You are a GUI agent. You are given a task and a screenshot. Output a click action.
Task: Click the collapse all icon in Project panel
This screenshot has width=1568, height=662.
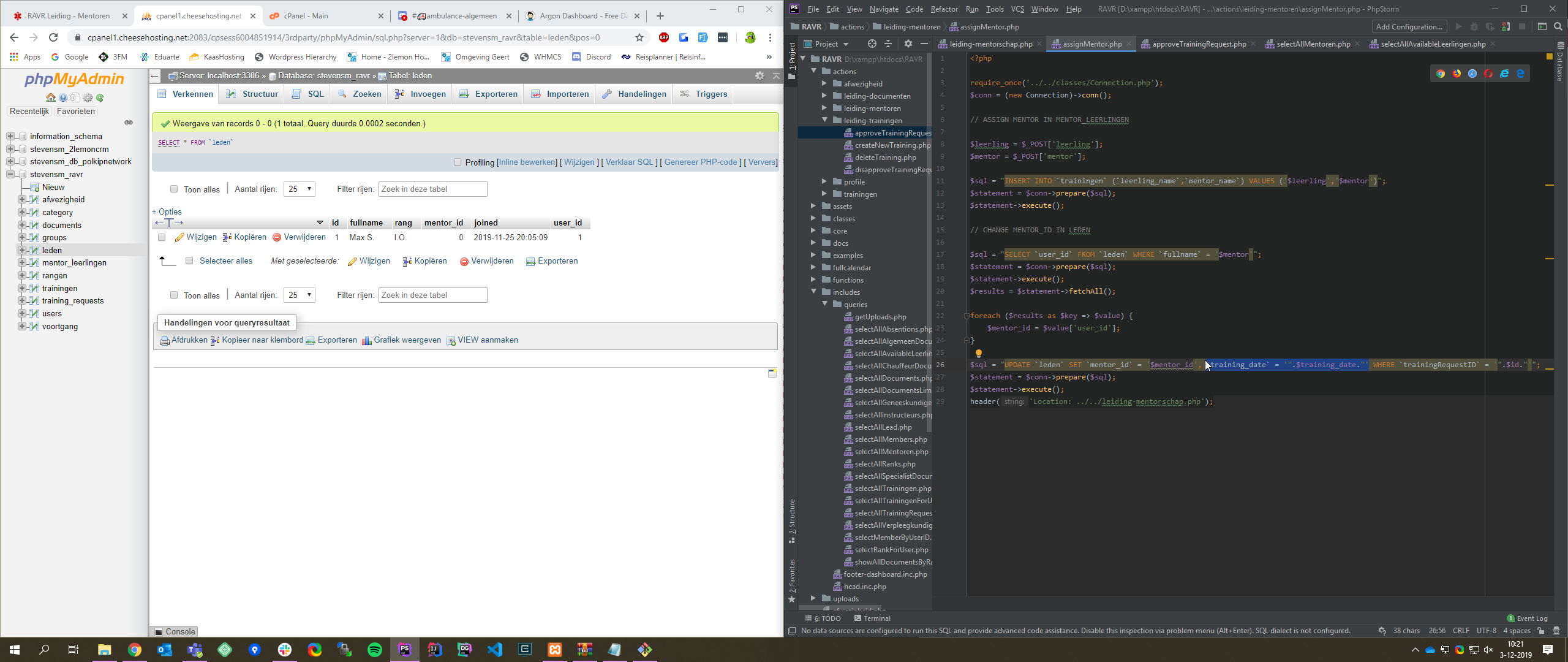(x=888, y=44)
